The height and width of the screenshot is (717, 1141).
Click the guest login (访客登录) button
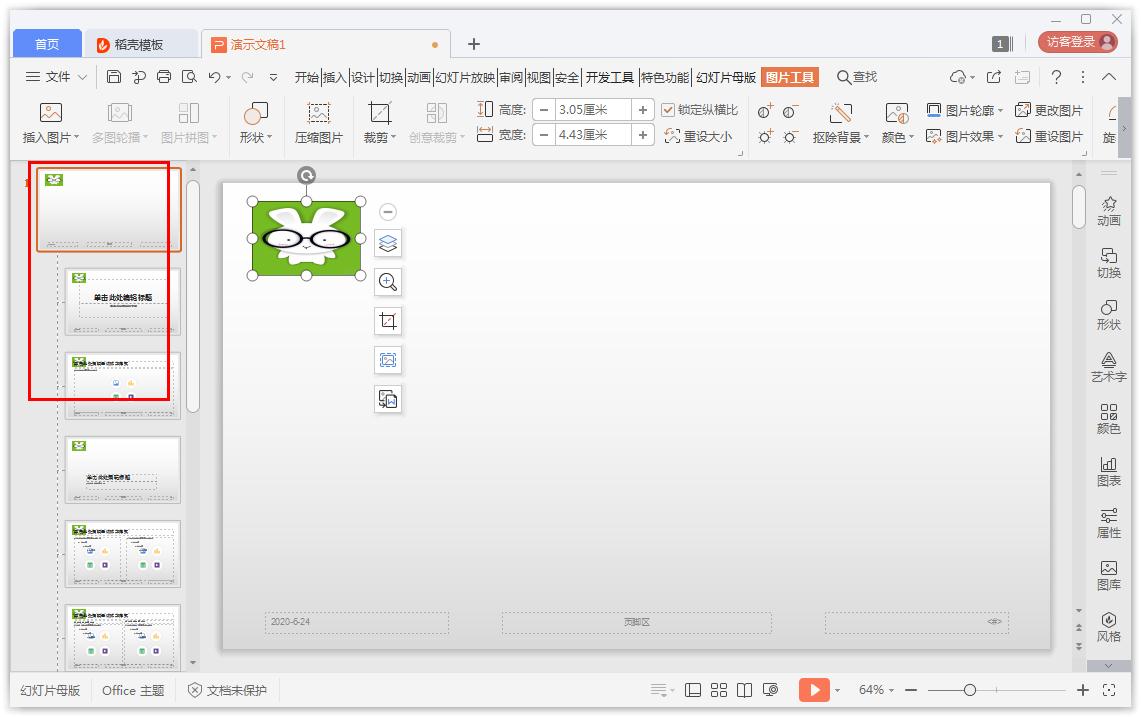(x=1078, y=42)
